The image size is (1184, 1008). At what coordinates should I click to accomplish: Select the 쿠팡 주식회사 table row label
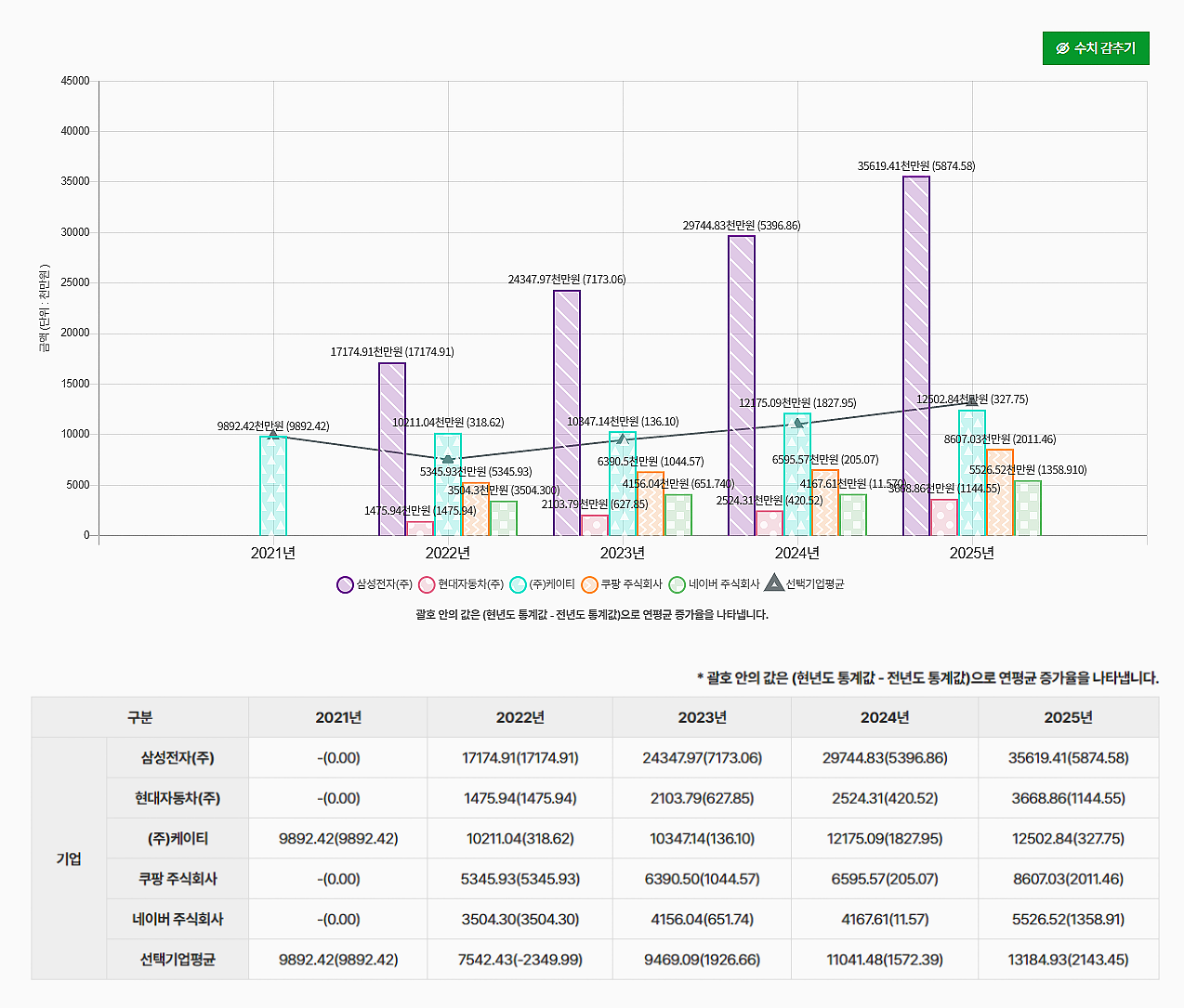[x=178, y=879]
